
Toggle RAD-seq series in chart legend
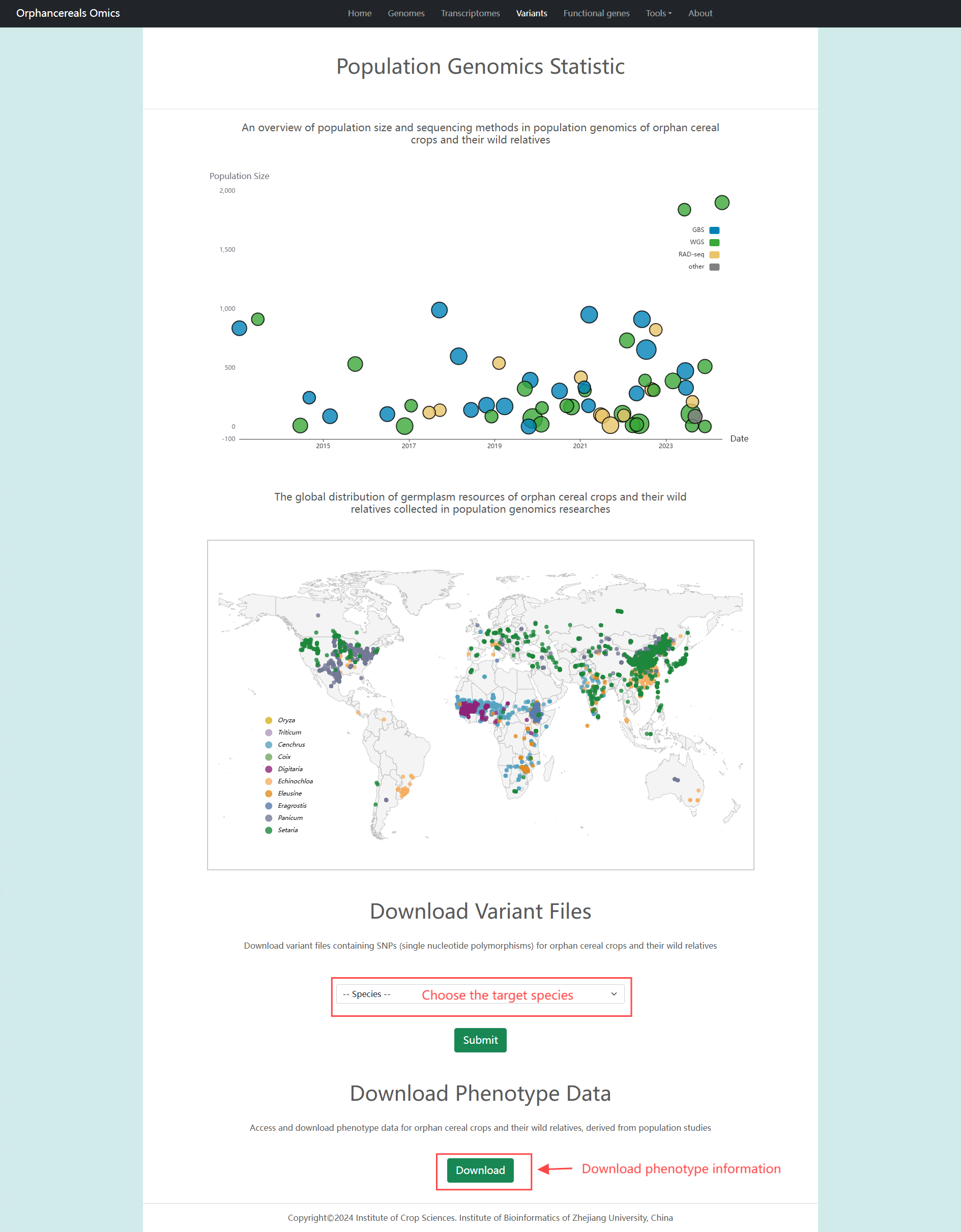coord(714,254)
